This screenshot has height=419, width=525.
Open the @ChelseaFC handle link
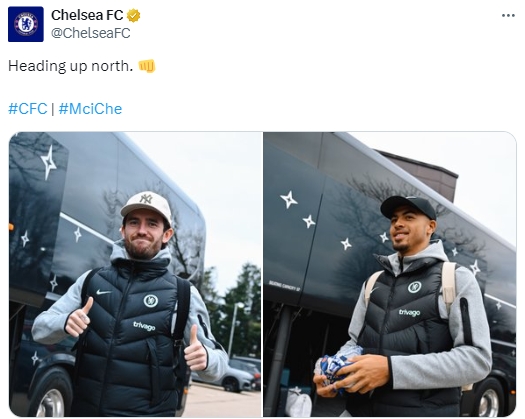coord(90,33)
